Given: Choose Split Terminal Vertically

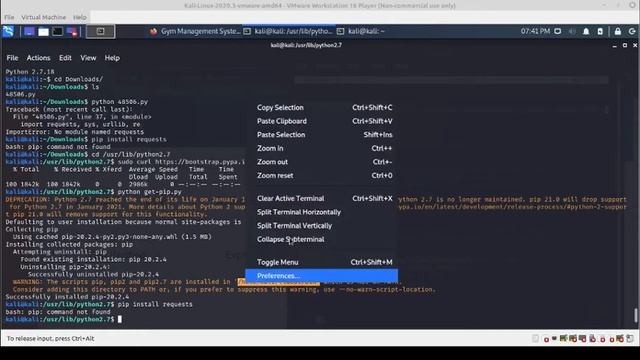Looking at the screenshot, I should tap(322, 226).
